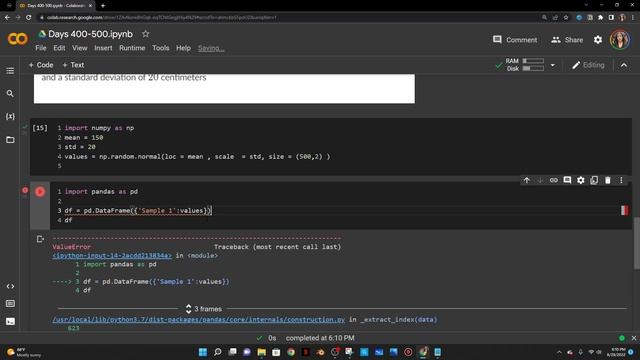This screenshot has width=640, height=360.
Task: Expand the 3 frames traceback section
Action: pyautogui.click(x=204, y=309)
